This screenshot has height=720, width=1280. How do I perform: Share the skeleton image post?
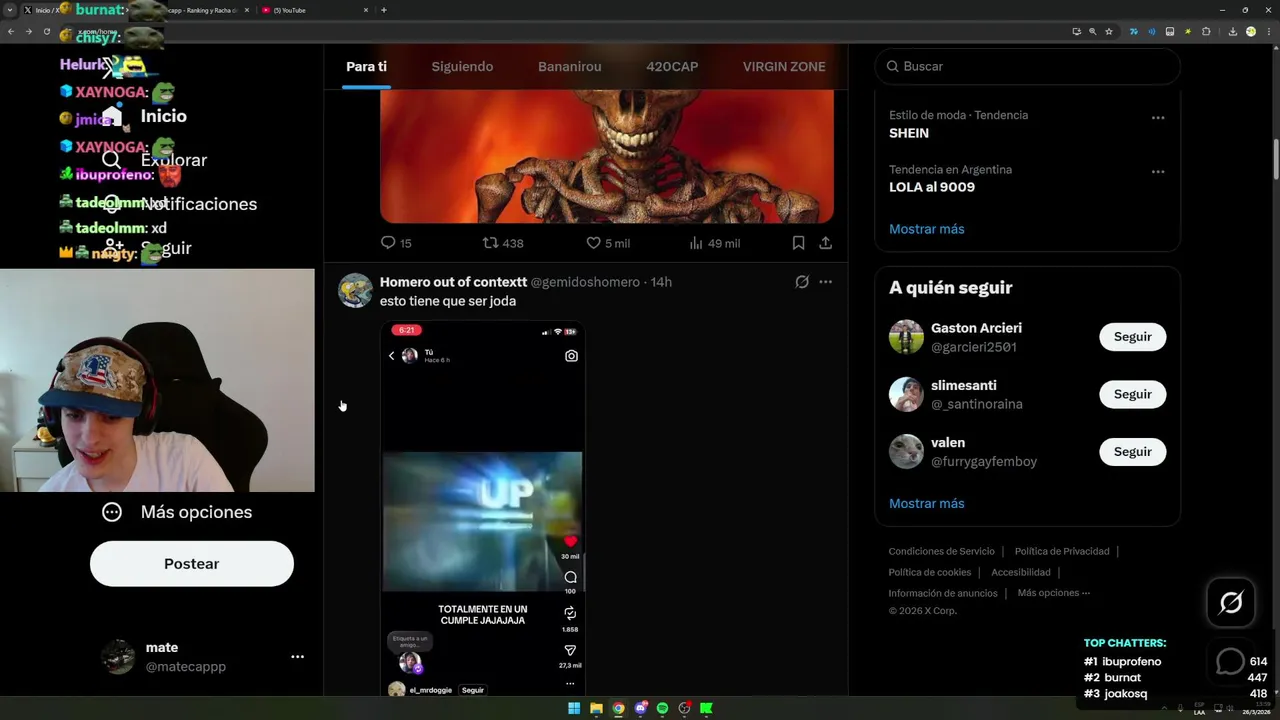coord(825,243)
